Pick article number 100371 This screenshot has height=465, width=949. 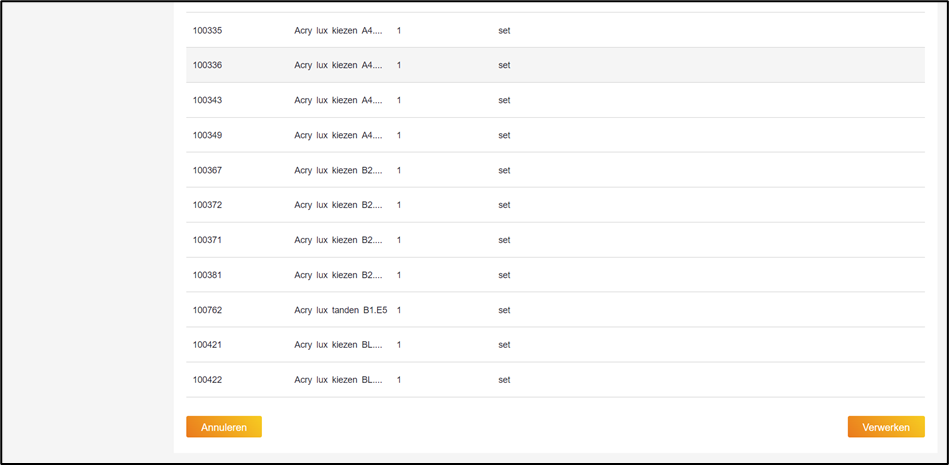click(x=208, y=240)
